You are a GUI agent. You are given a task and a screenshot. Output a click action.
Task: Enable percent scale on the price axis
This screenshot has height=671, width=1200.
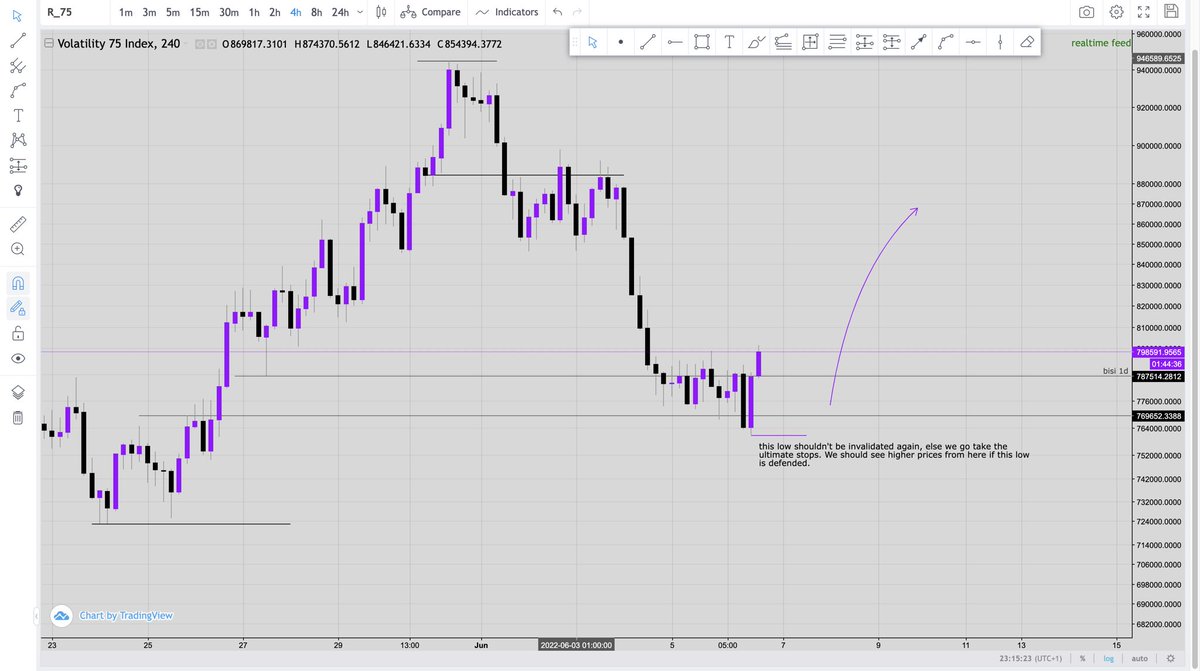1083,658
